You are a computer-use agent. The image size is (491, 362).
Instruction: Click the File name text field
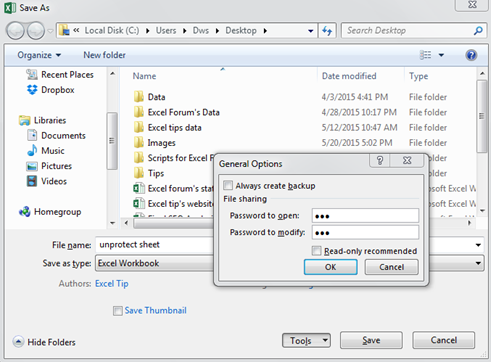pos(154,245)
